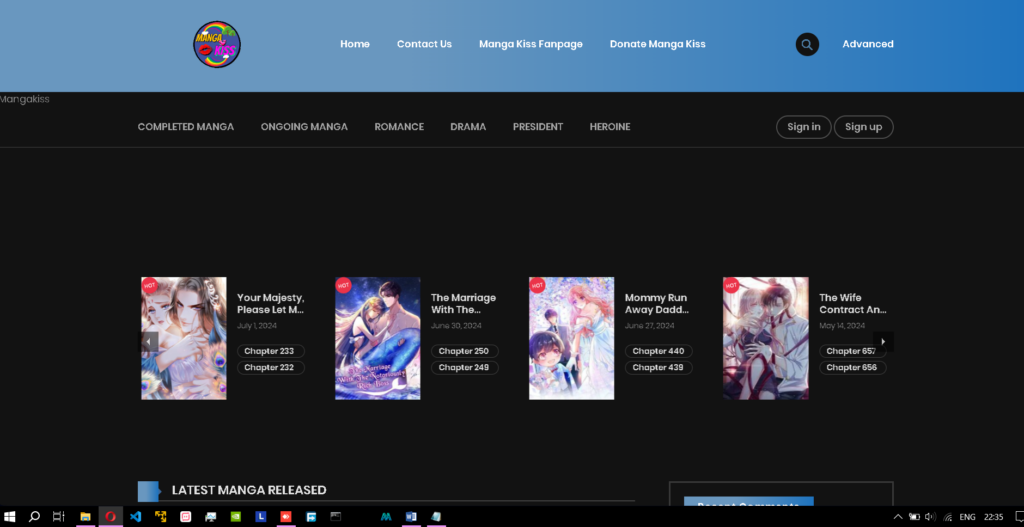The width and height of the screenshot is (1024, 527).
Task: Open volume control in system tray
Action: pos(931,517)
